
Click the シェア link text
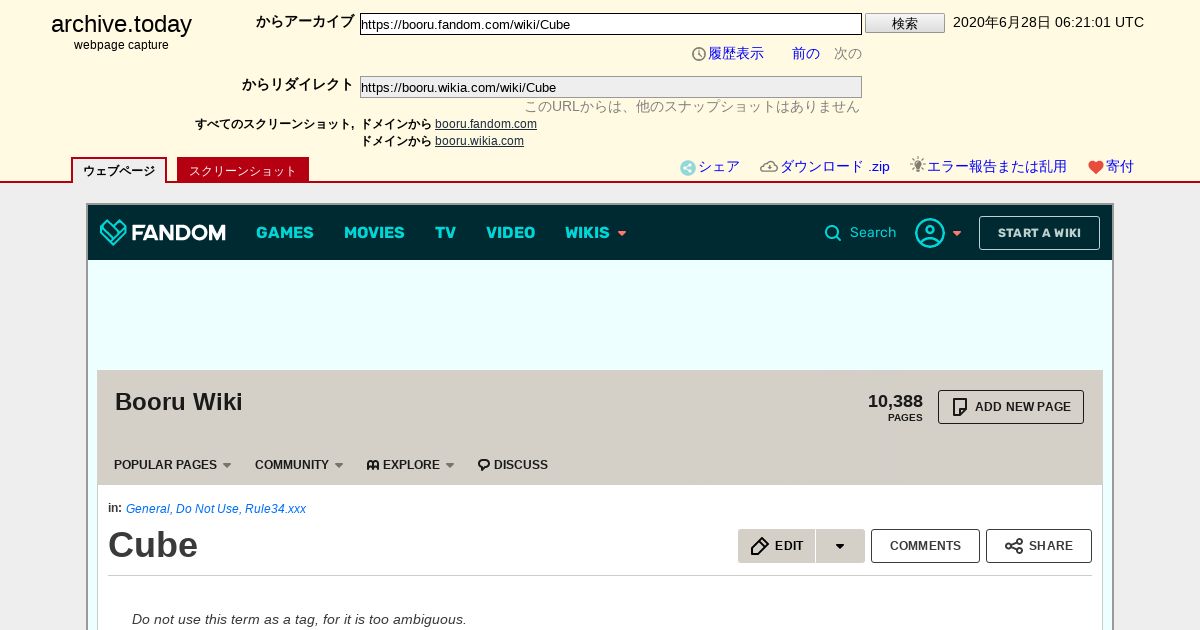point(719,167)
